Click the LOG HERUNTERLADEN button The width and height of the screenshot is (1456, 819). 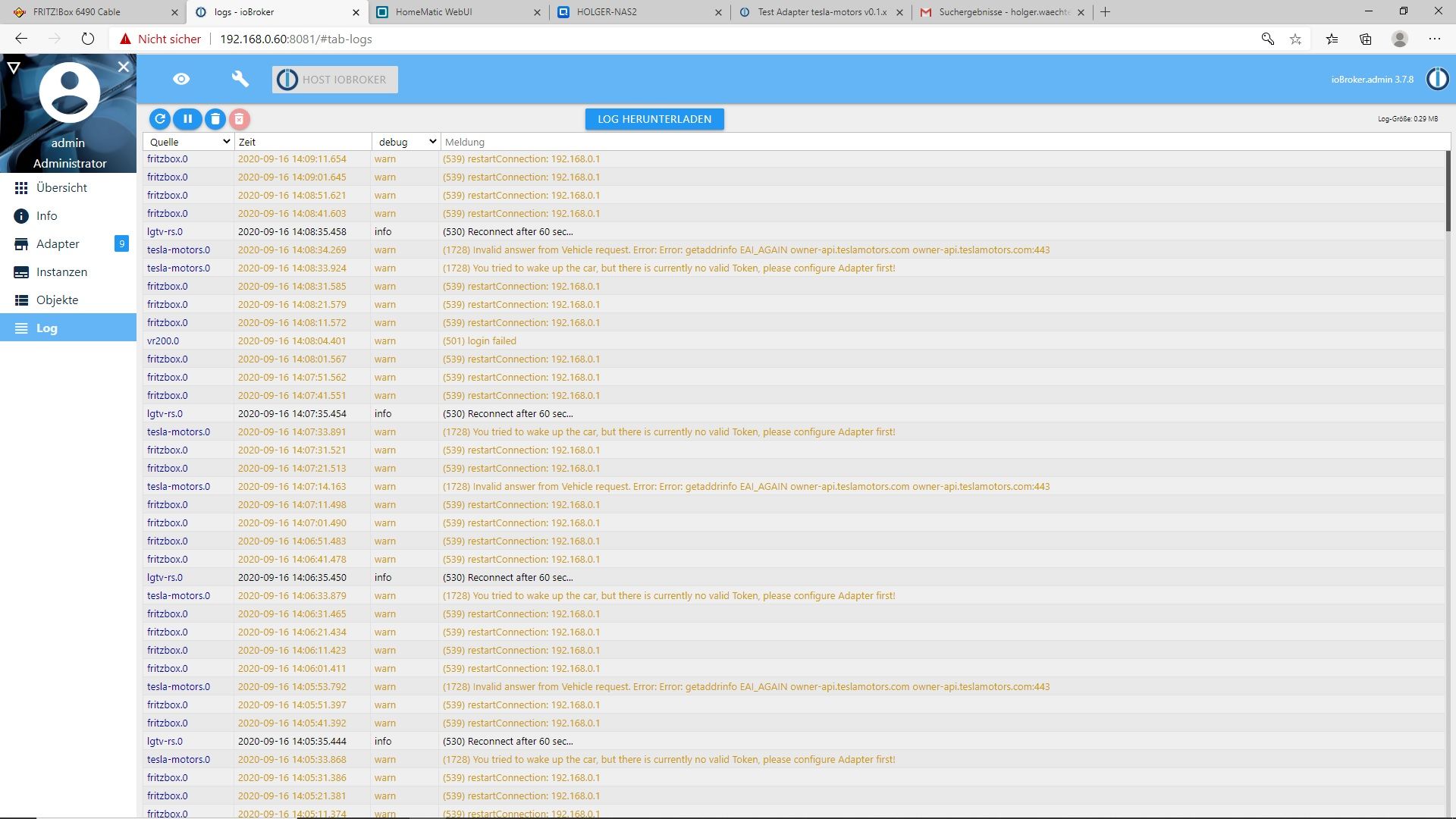click(654, 119)
